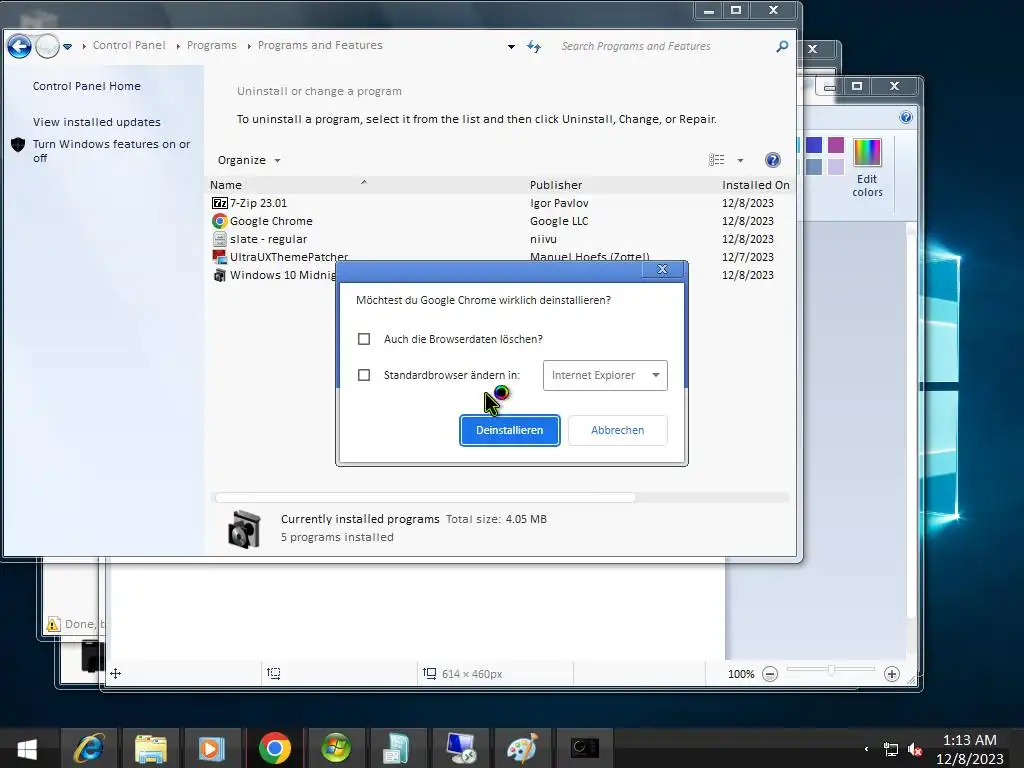The image size is (1024, 768).
Task: Click cursor position icon in Paint status bar
Action: [x=116, y=674]
